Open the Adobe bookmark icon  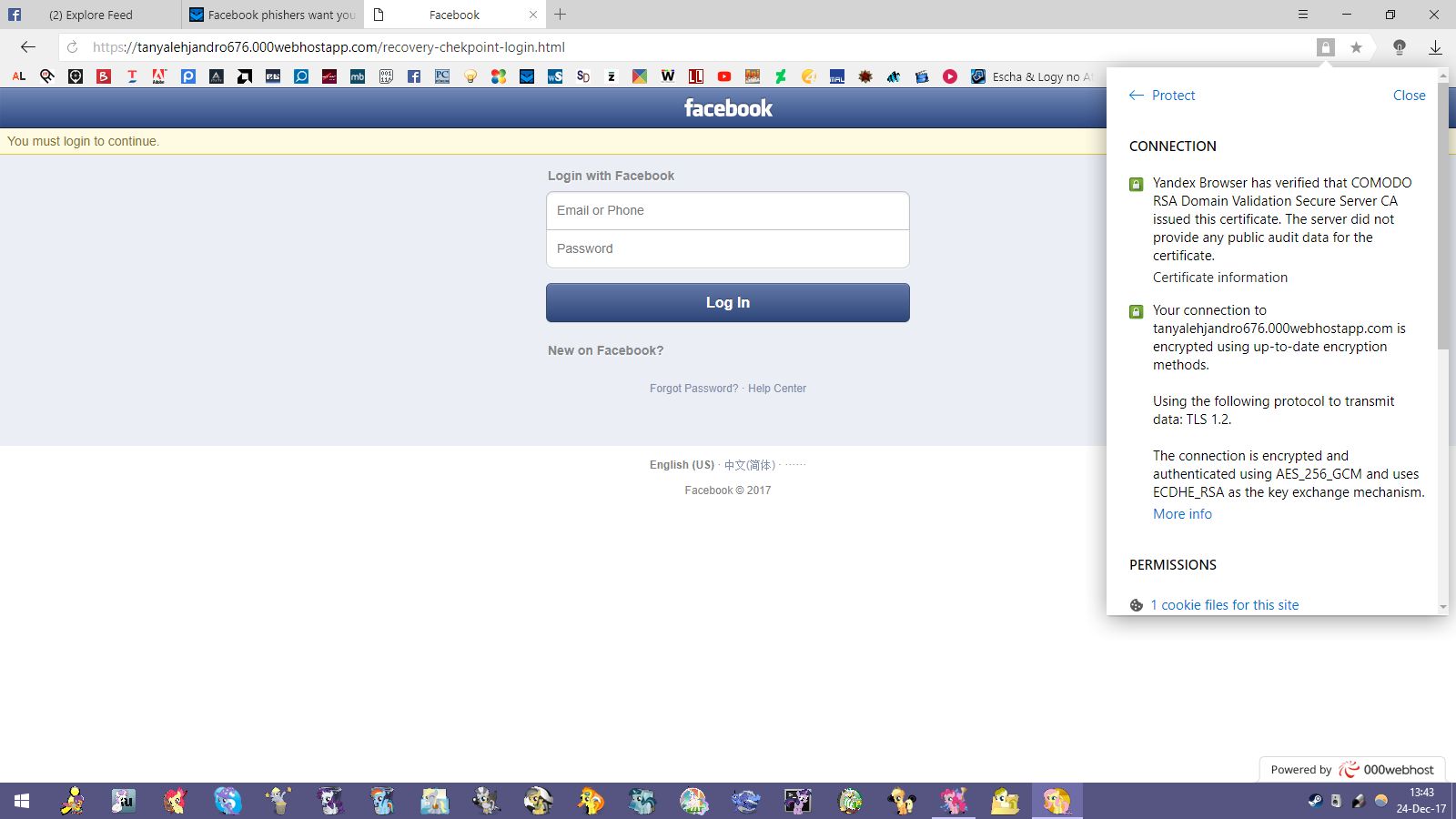(x=160, y=76)
